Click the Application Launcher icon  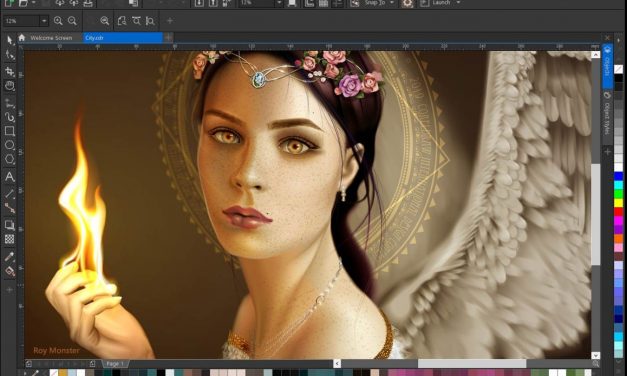click(425, 3)
